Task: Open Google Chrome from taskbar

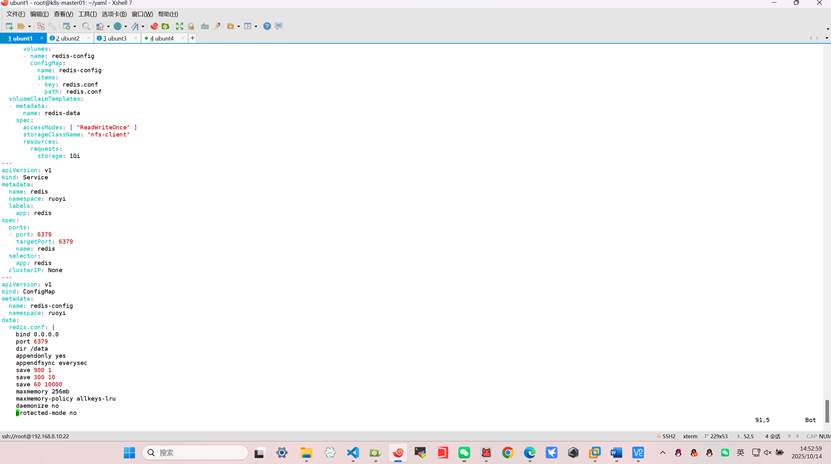Action: click(x=508, y=452)
